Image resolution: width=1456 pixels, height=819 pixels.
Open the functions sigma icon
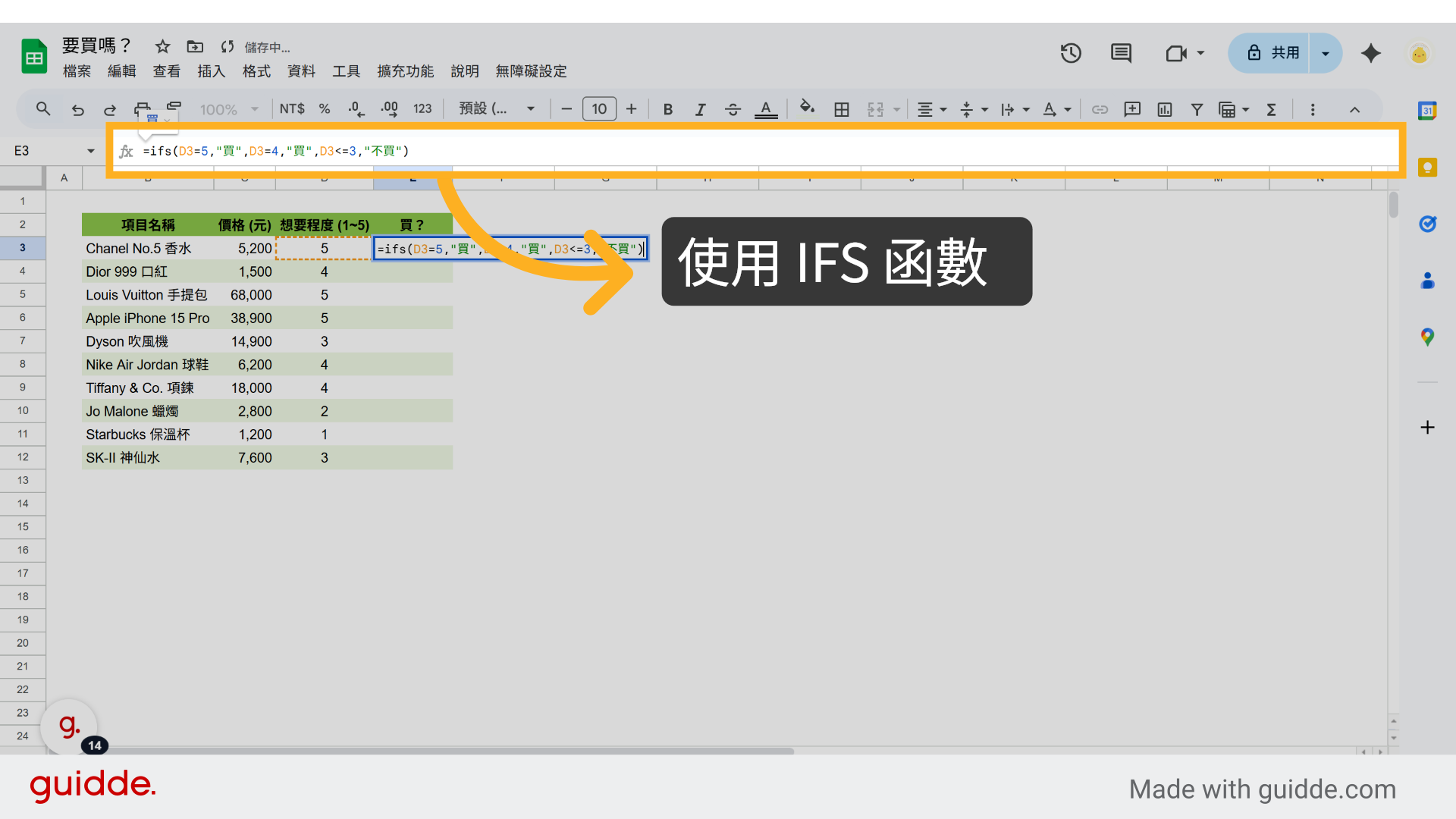coord(1271,109)
